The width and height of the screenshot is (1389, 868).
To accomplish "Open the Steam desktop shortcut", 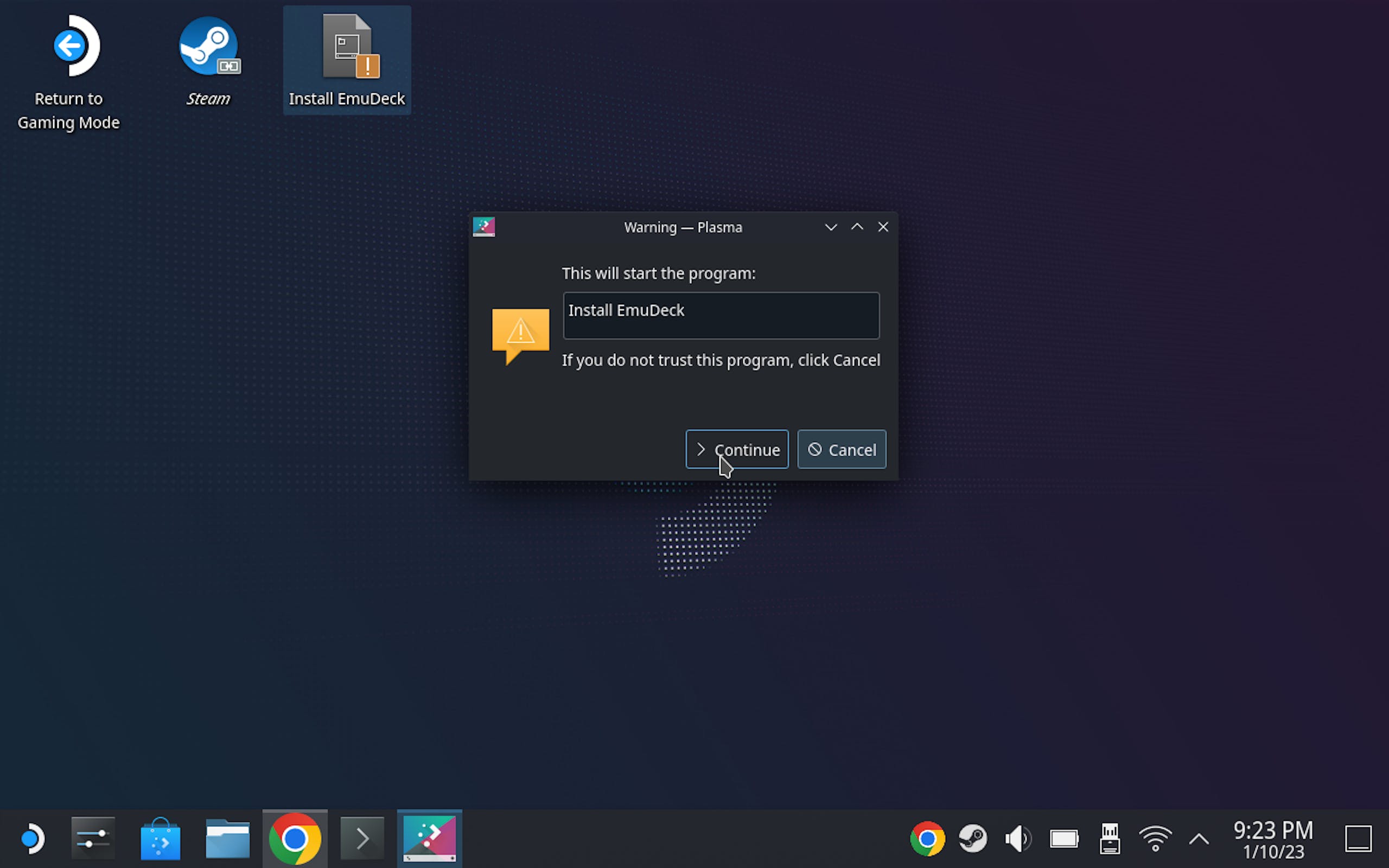I will 208,60.
